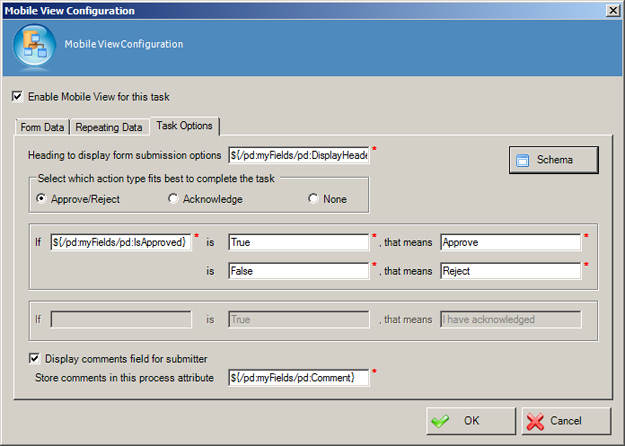Viewport: 625px width, 446px height.
Task: Click the Schema button
Action: pos(554,159)
